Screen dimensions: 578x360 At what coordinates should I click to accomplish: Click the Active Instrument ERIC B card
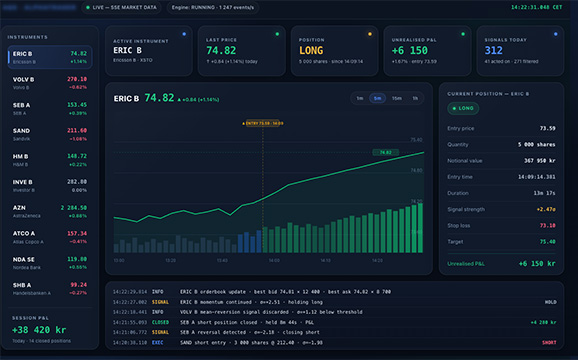(x=149, y=51)
